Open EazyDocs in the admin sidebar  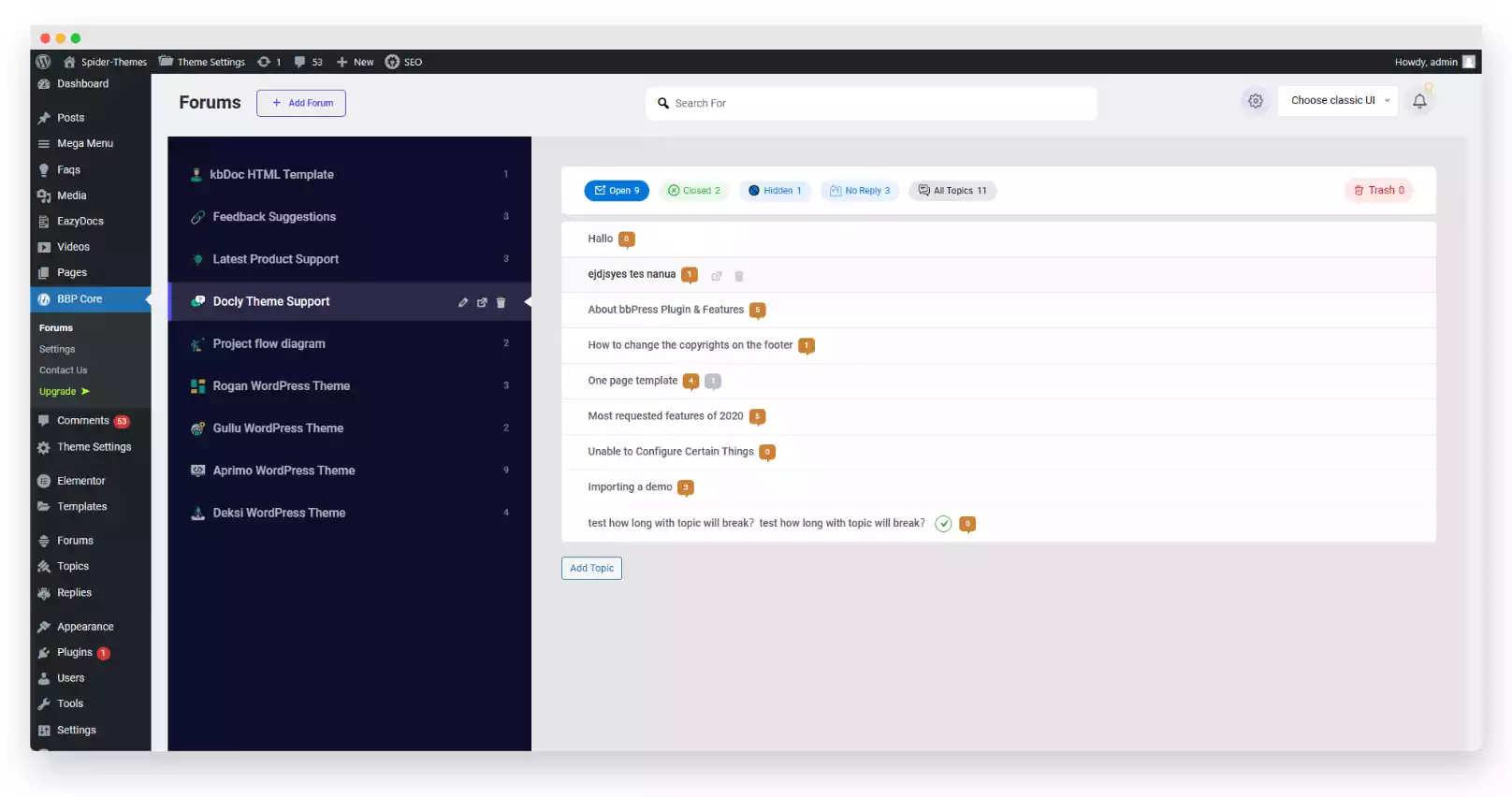[80, 222]
